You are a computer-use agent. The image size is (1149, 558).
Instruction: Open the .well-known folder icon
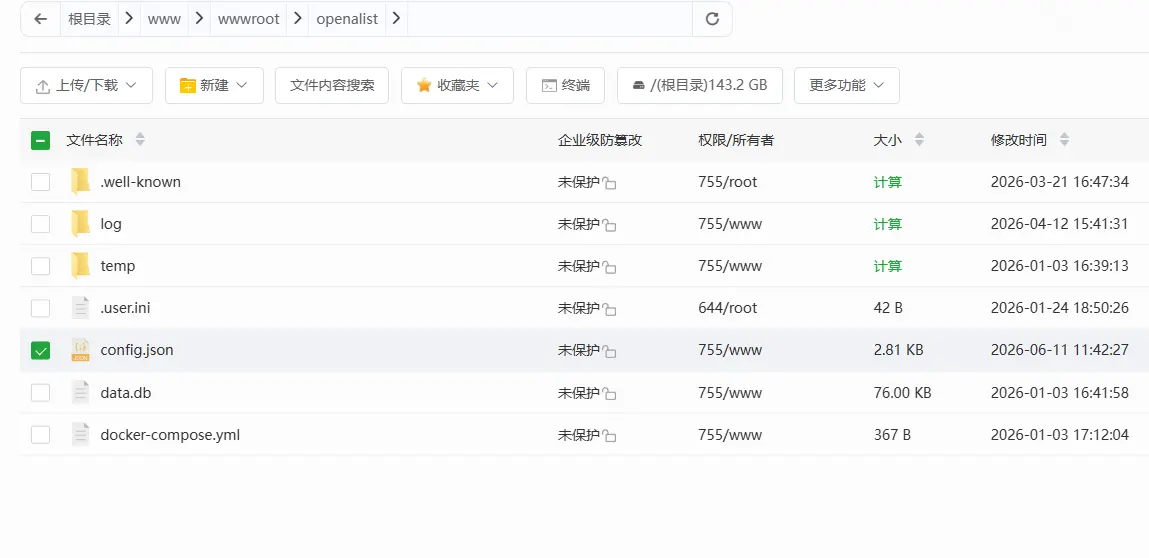coord(81,182)
